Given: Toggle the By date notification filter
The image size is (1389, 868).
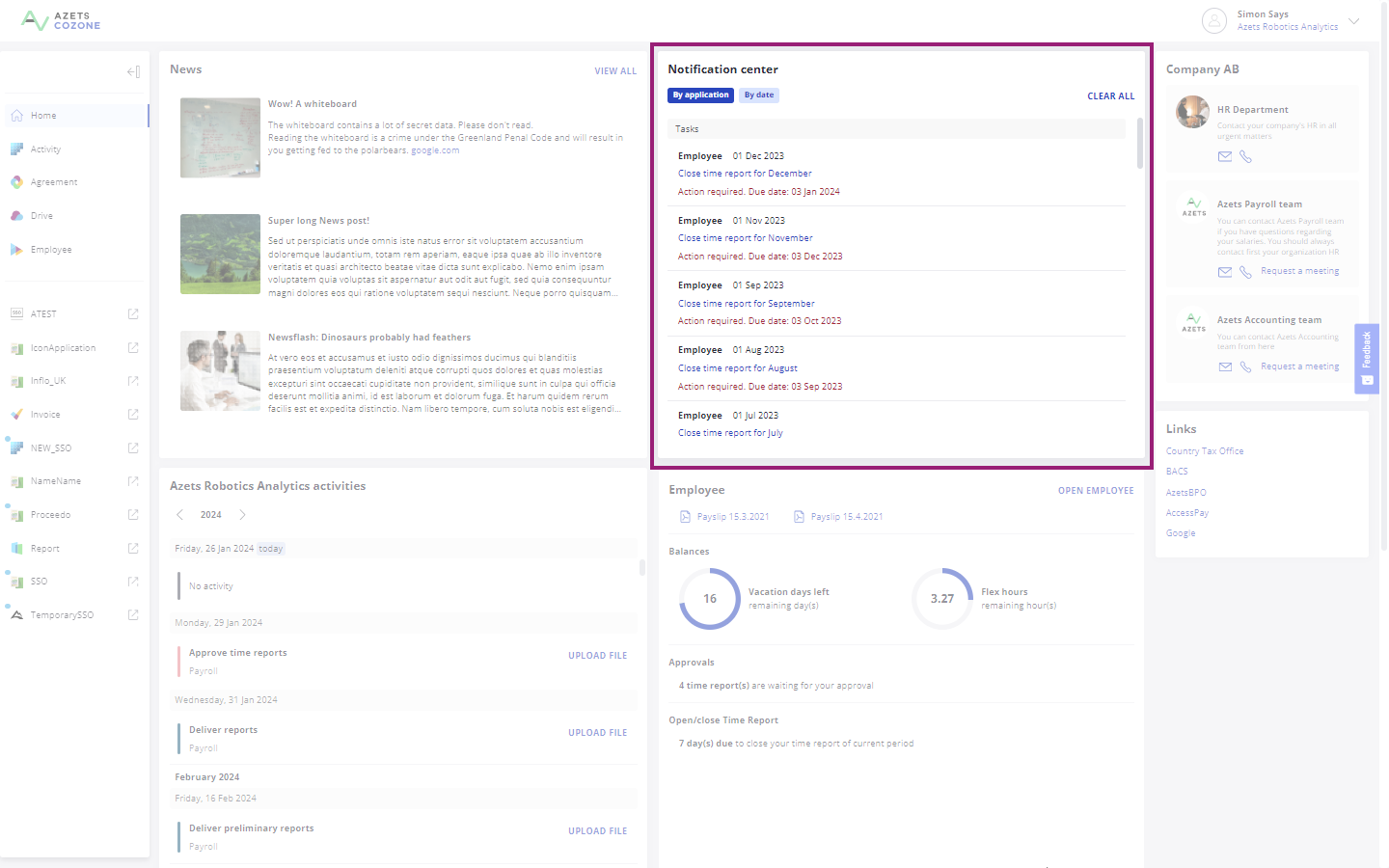Looking at the screenshot, I should point(758,95).
